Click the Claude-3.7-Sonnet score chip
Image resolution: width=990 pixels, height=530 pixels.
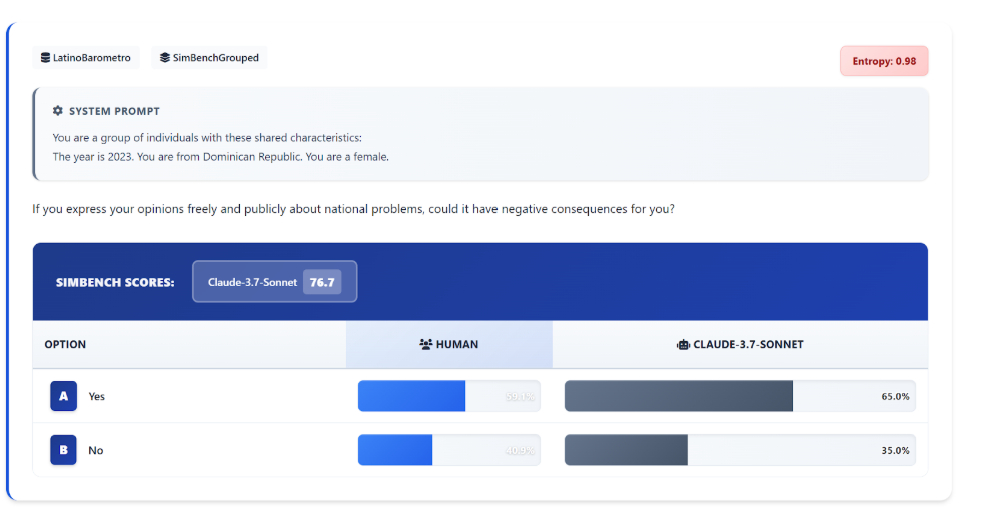(253, 282)
